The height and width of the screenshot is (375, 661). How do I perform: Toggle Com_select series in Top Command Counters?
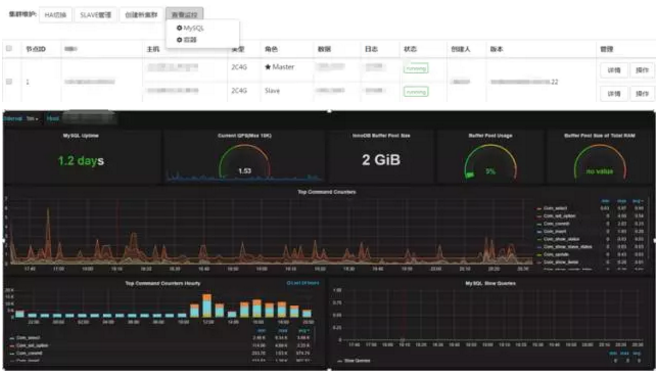click(x=555, y=208)
